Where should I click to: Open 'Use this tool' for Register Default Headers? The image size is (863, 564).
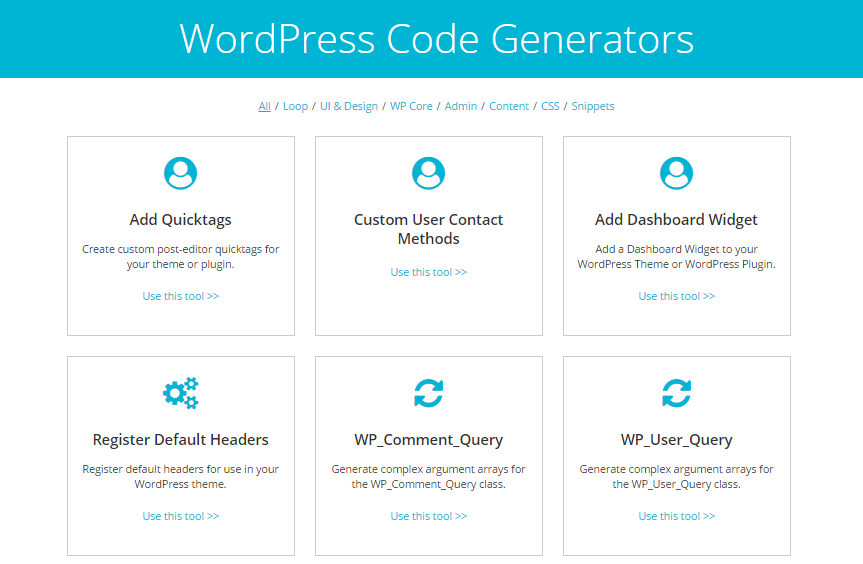coord(181,516)
